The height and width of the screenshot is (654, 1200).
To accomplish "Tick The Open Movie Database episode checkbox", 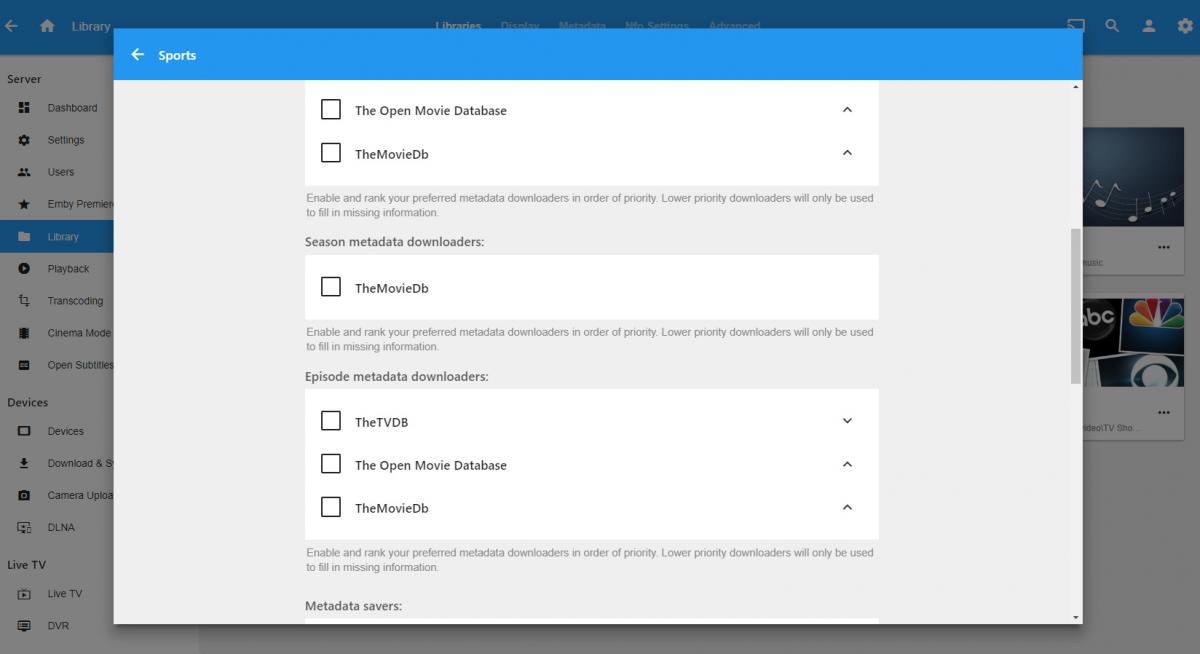I will [331, 464].
